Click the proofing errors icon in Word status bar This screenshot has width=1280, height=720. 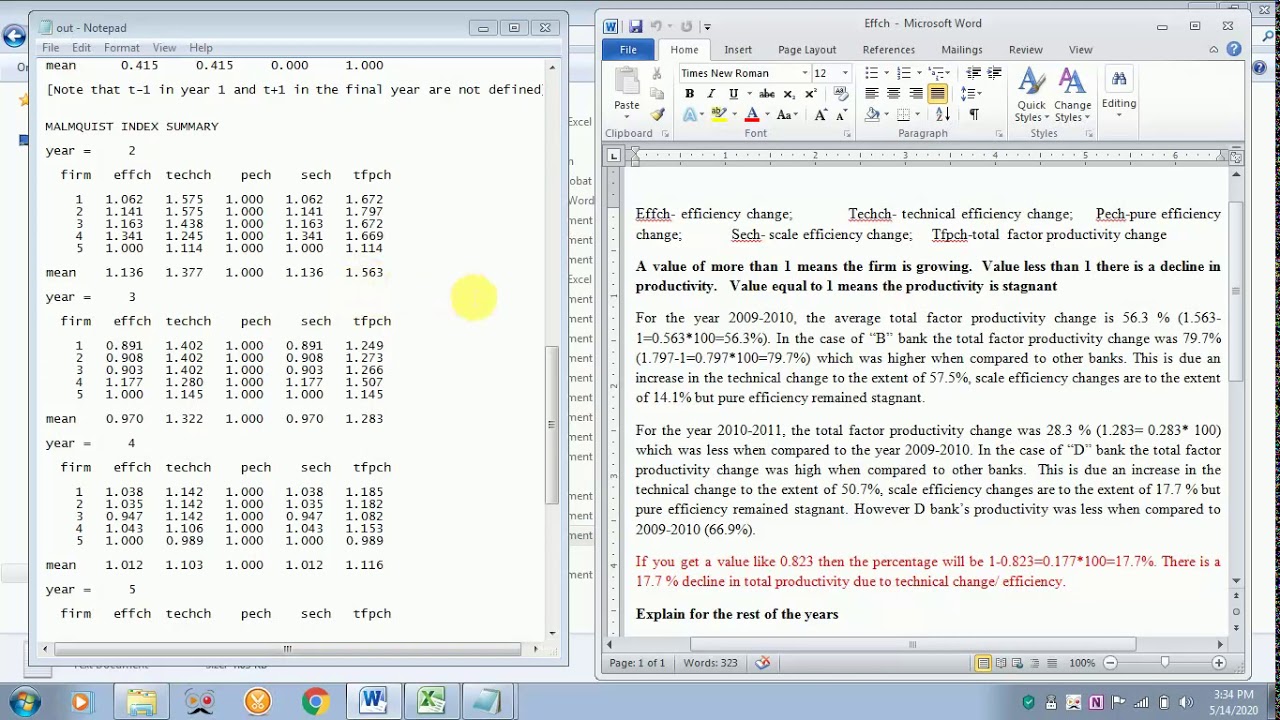pyautogui.click(x=763, y=663)
